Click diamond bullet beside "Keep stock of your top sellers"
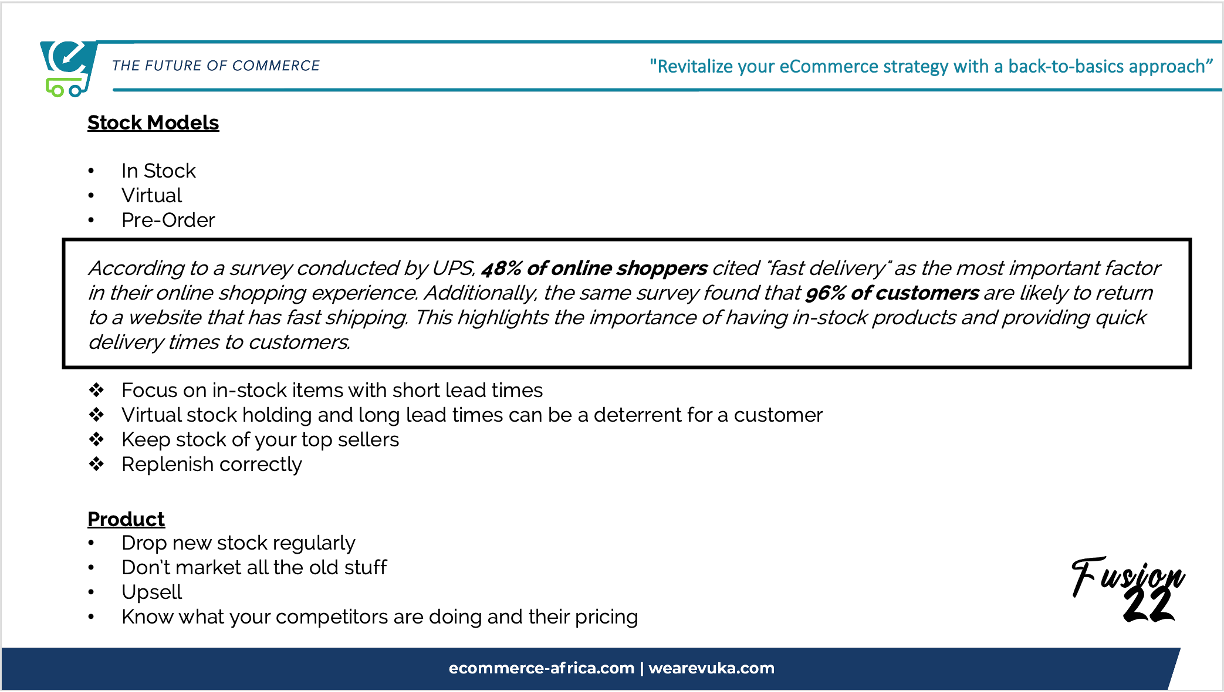This screenshot has height=692, width=1224. [x=96, y=439]
